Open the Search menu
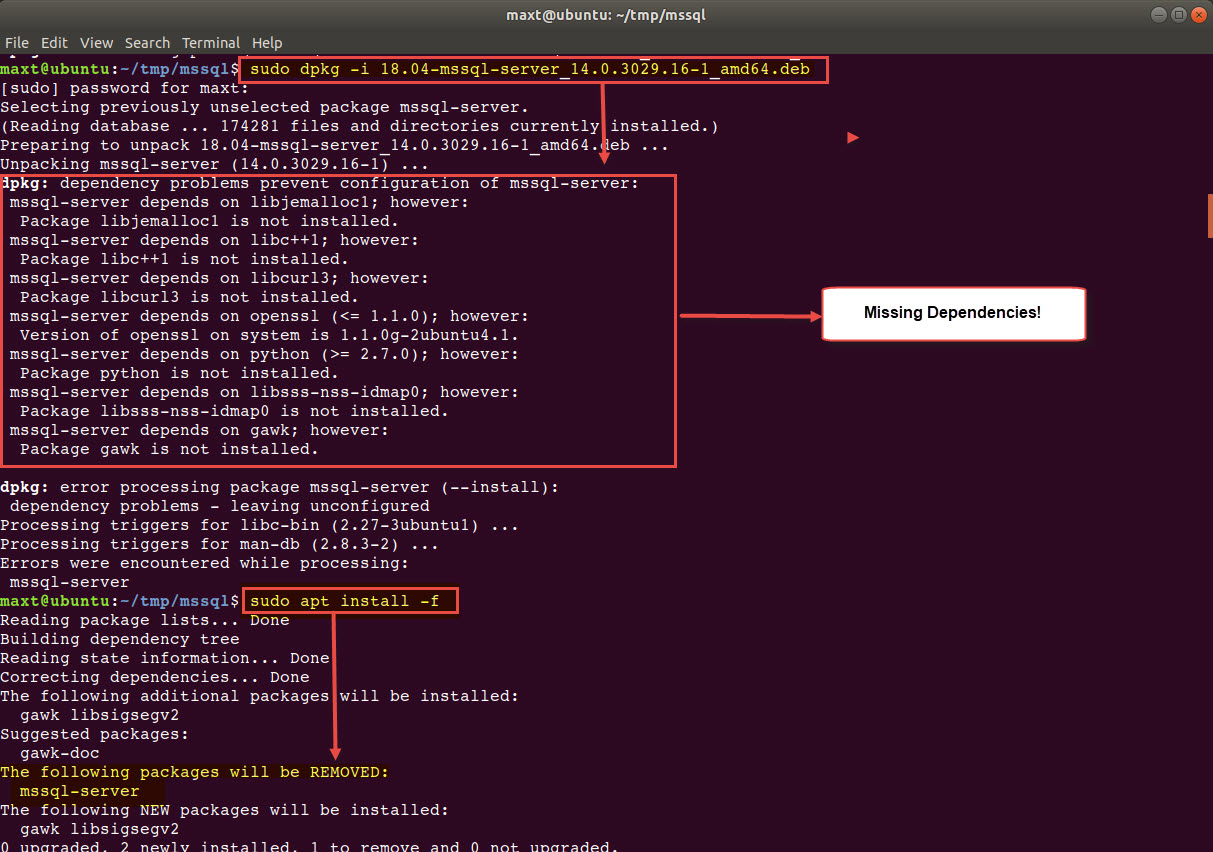The height and width of the screenshot is (852, 1213). point(147,43)
